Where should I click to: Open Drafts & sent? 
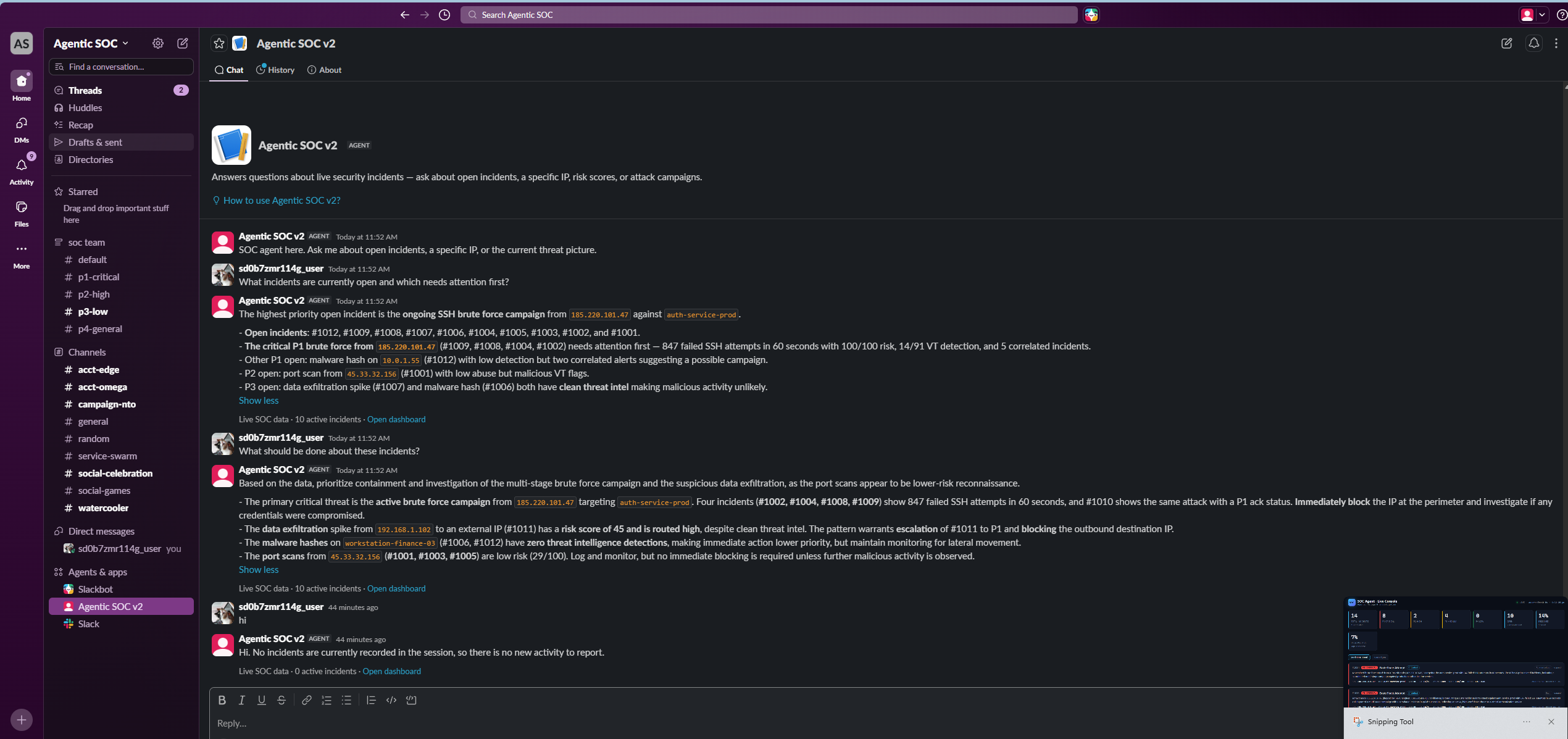tap(121, 142)
